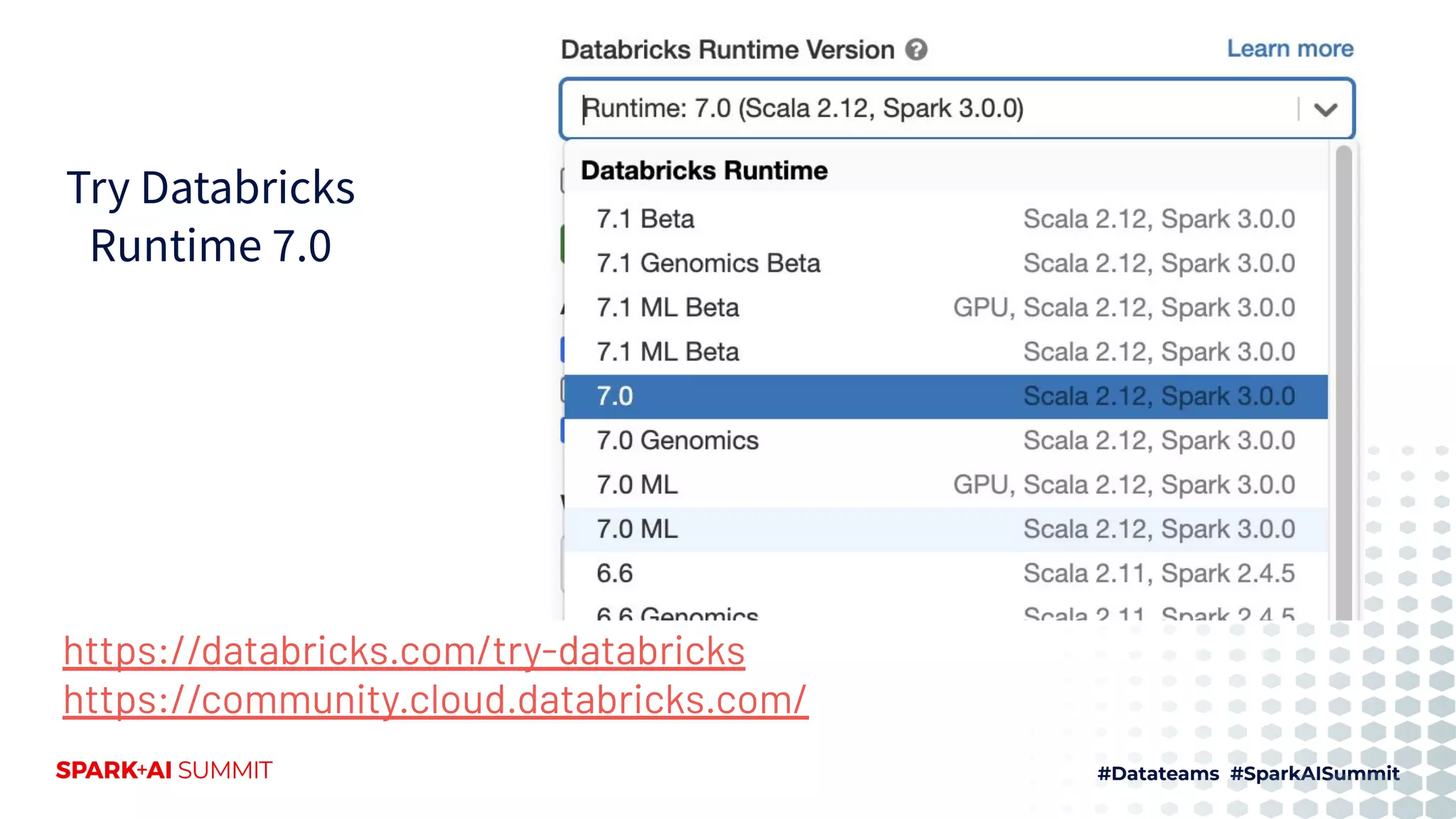The width and height of the screenshot is (1456, 819).
Task: Select the 7.1 Beta runtime option
Action: 946,219
